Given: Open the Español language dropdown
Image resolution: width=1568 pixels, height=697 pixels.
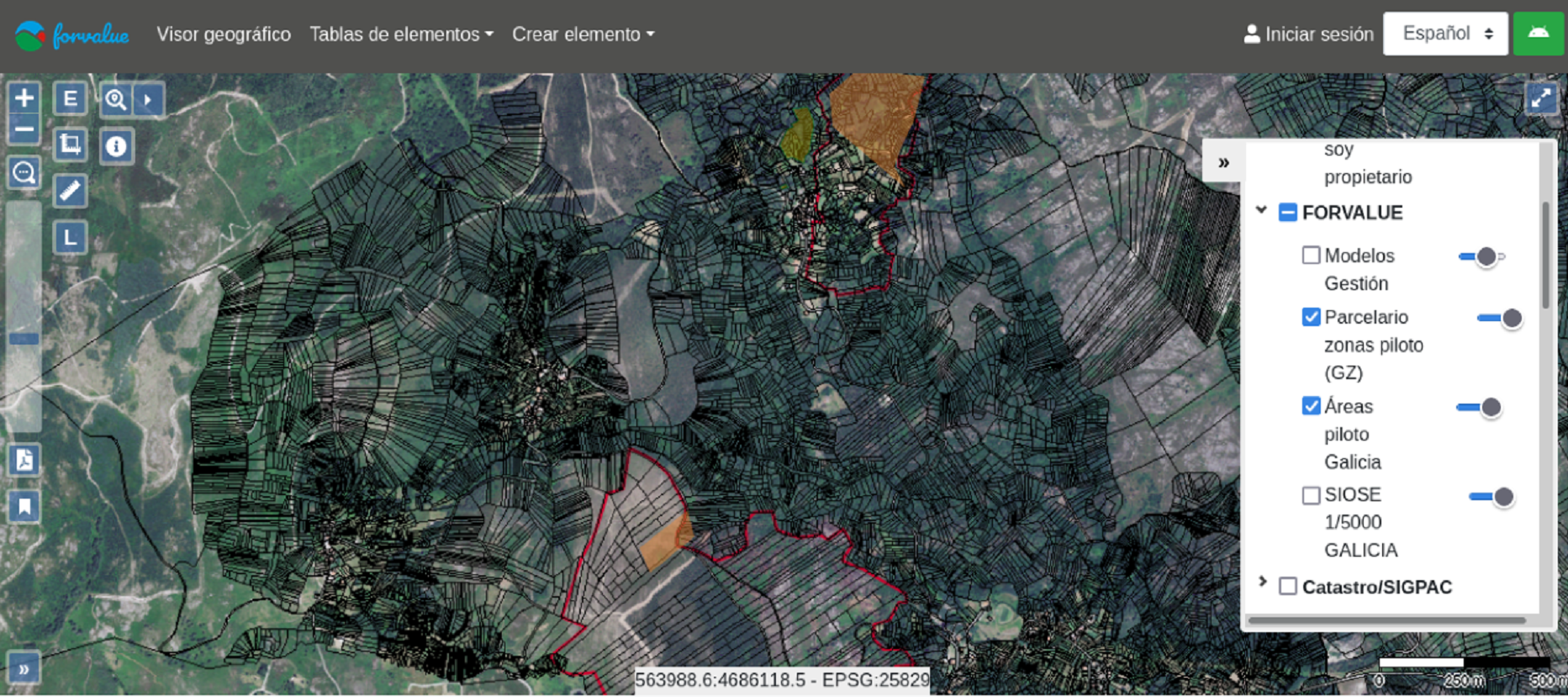Looking at the screenshot, I should point(1445,34).
